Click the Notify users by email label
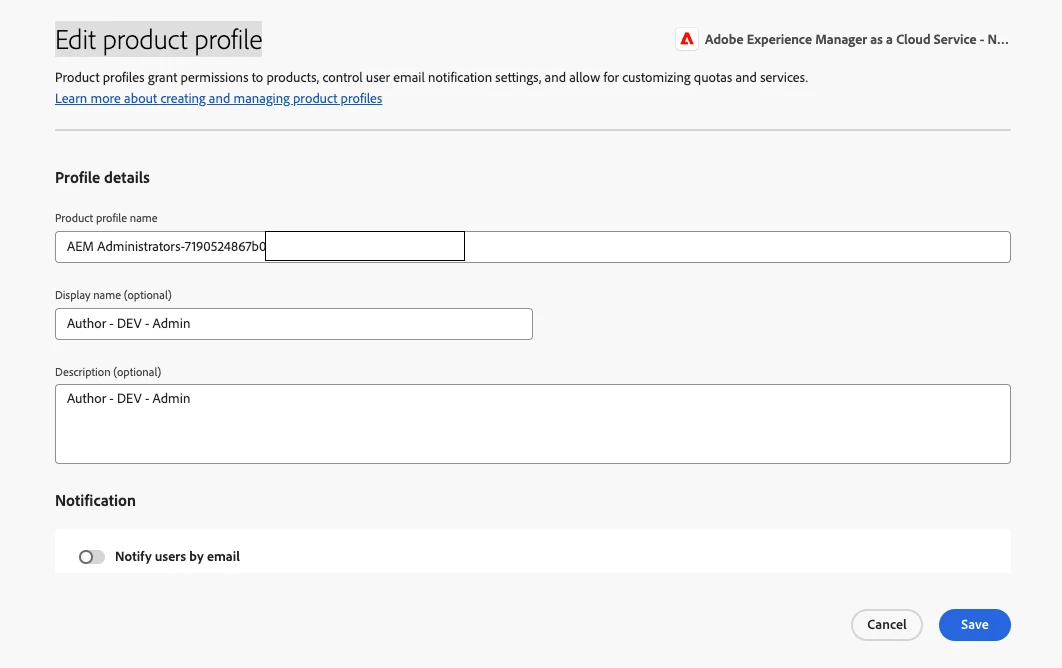Viewport: 1062px width, 668px height. (177, 556)
